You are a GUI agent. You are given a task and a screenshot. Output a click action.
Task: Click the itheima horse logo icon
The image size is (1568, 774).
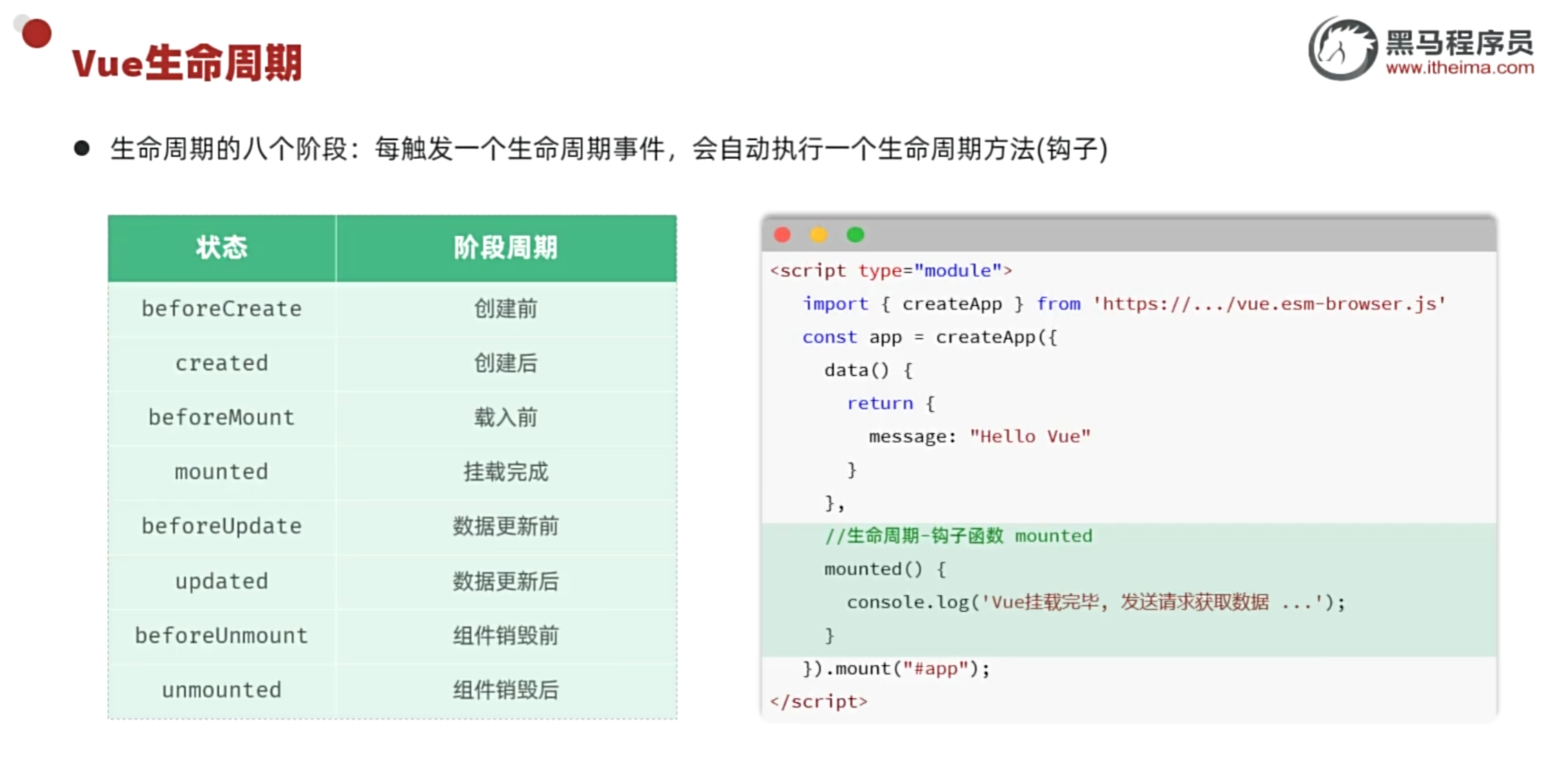1342,49
